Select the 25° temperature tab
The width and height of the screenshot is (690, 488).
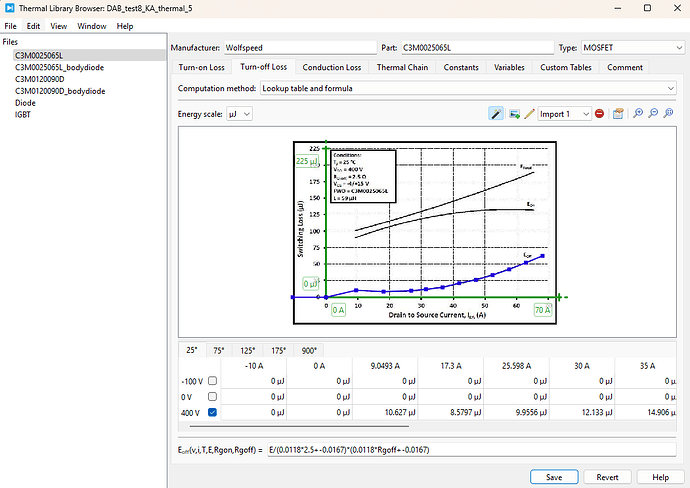click(192, 350)
